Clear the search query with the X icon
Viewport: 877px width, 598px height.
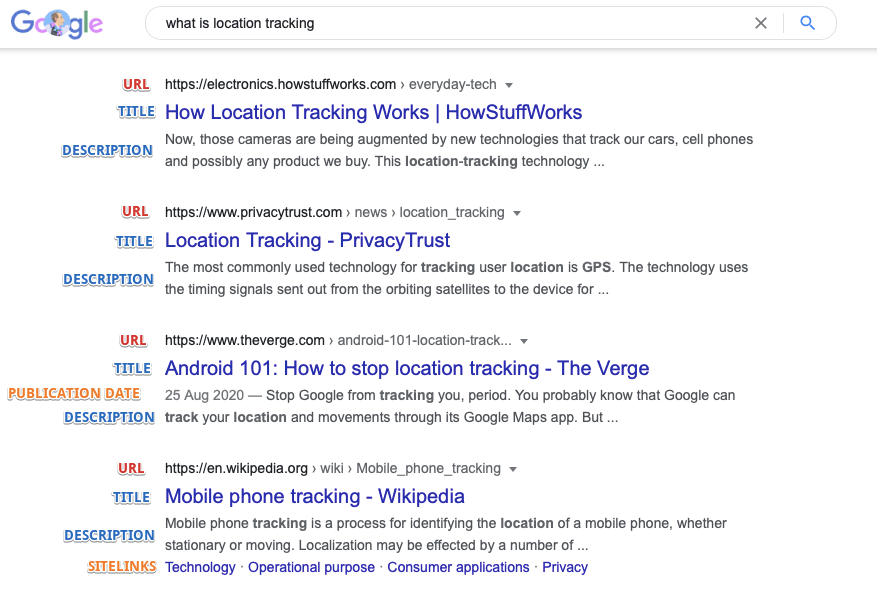tap(761, 23)
